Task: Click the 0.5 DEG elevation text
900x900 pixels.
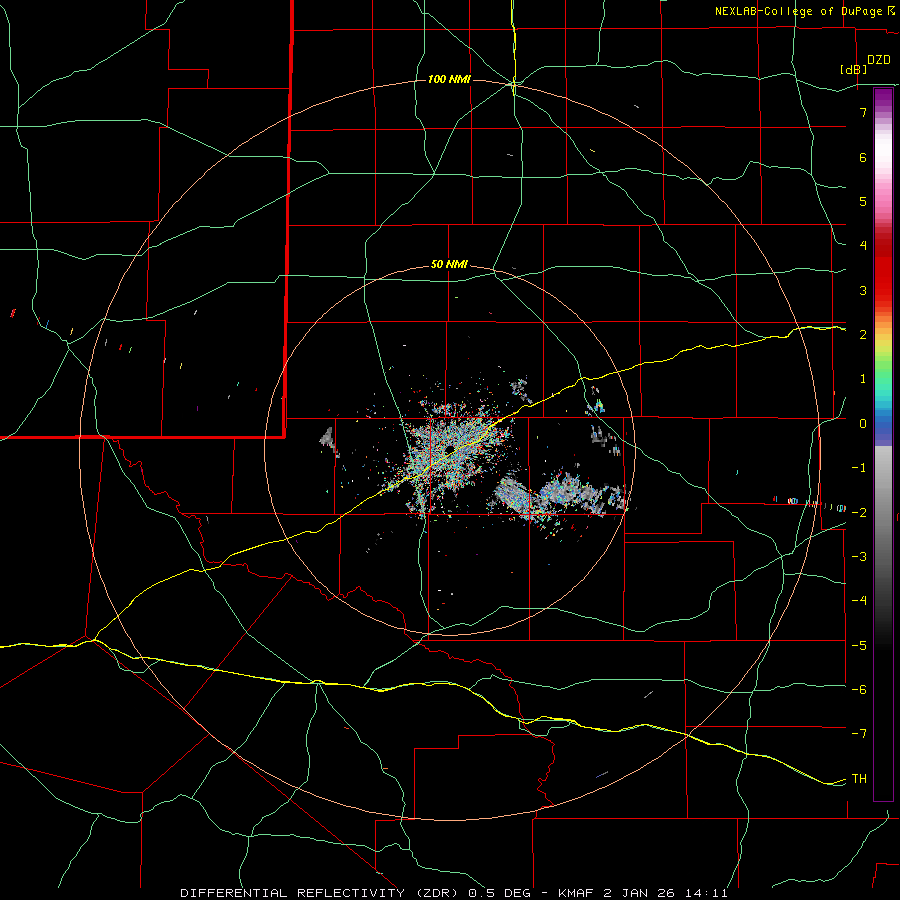Action: [x=499, y=893]
